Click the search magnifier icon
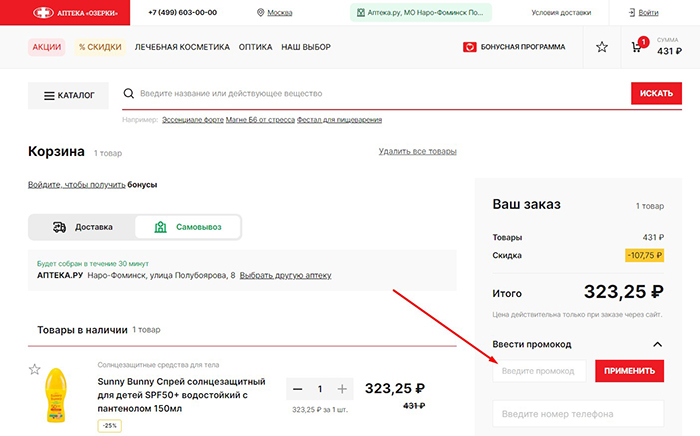The image size is (700, 436). coord(128,94)
